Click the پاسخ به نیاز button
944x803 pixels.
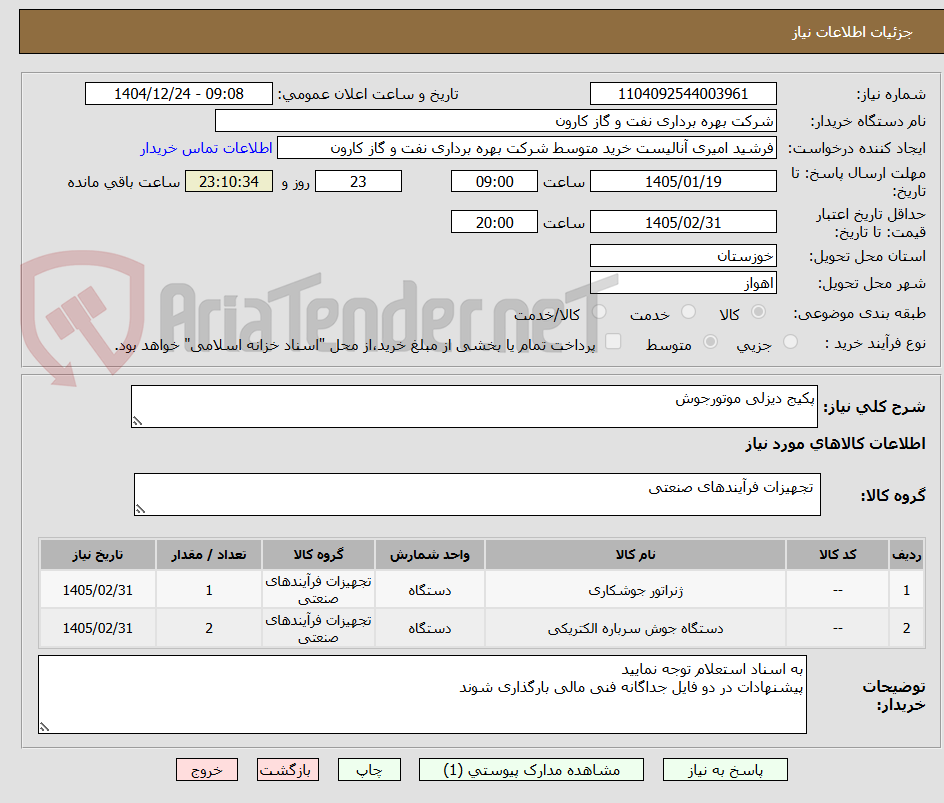725,770
